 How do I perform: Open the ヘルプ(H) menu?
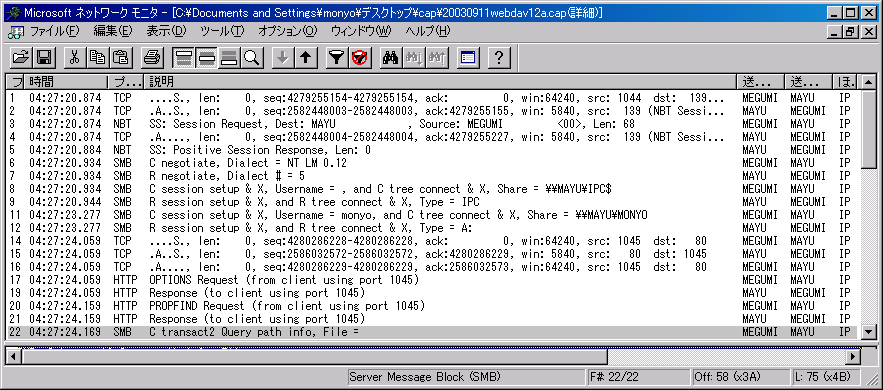(428, 32)
